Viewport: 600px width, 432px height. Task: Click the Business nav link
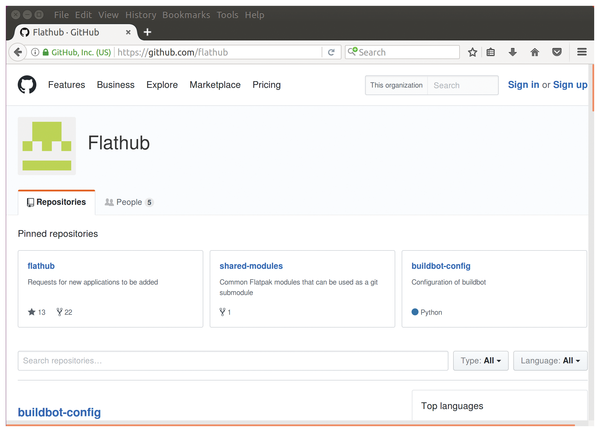point(116,85)
